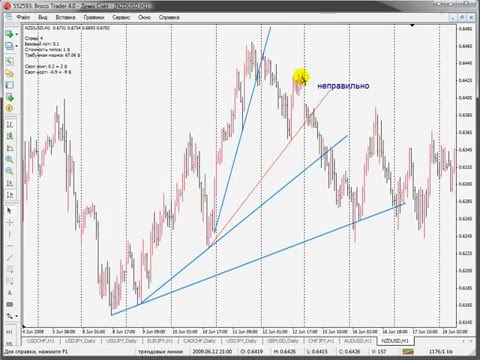480x360 pixels.
Task: Select the Bar Chart icon
Action: 10,124
